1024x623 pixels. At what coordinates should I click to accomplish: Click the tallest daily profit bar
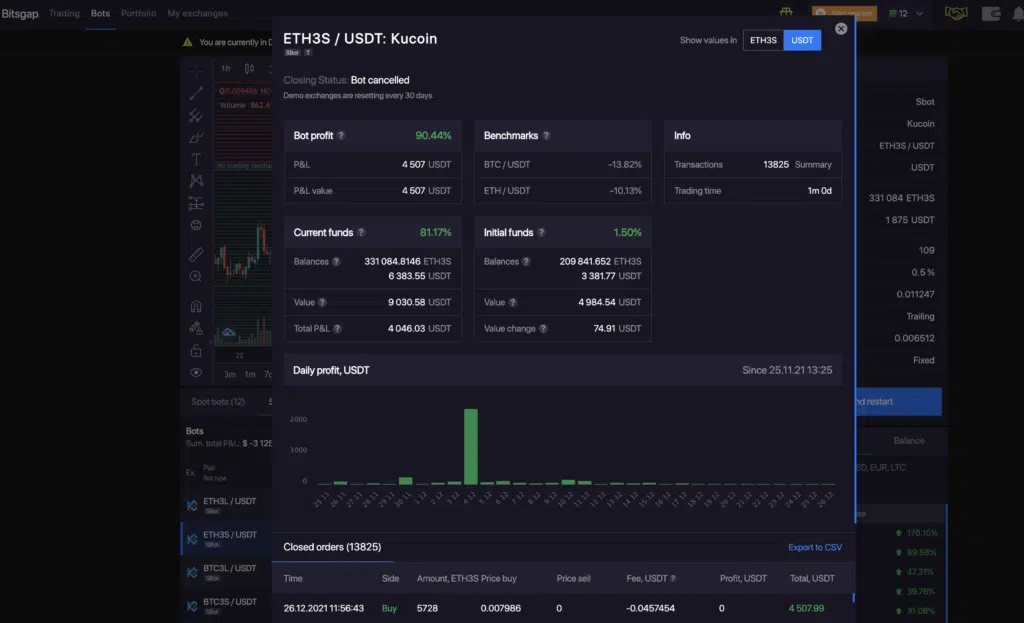(470, 447)
